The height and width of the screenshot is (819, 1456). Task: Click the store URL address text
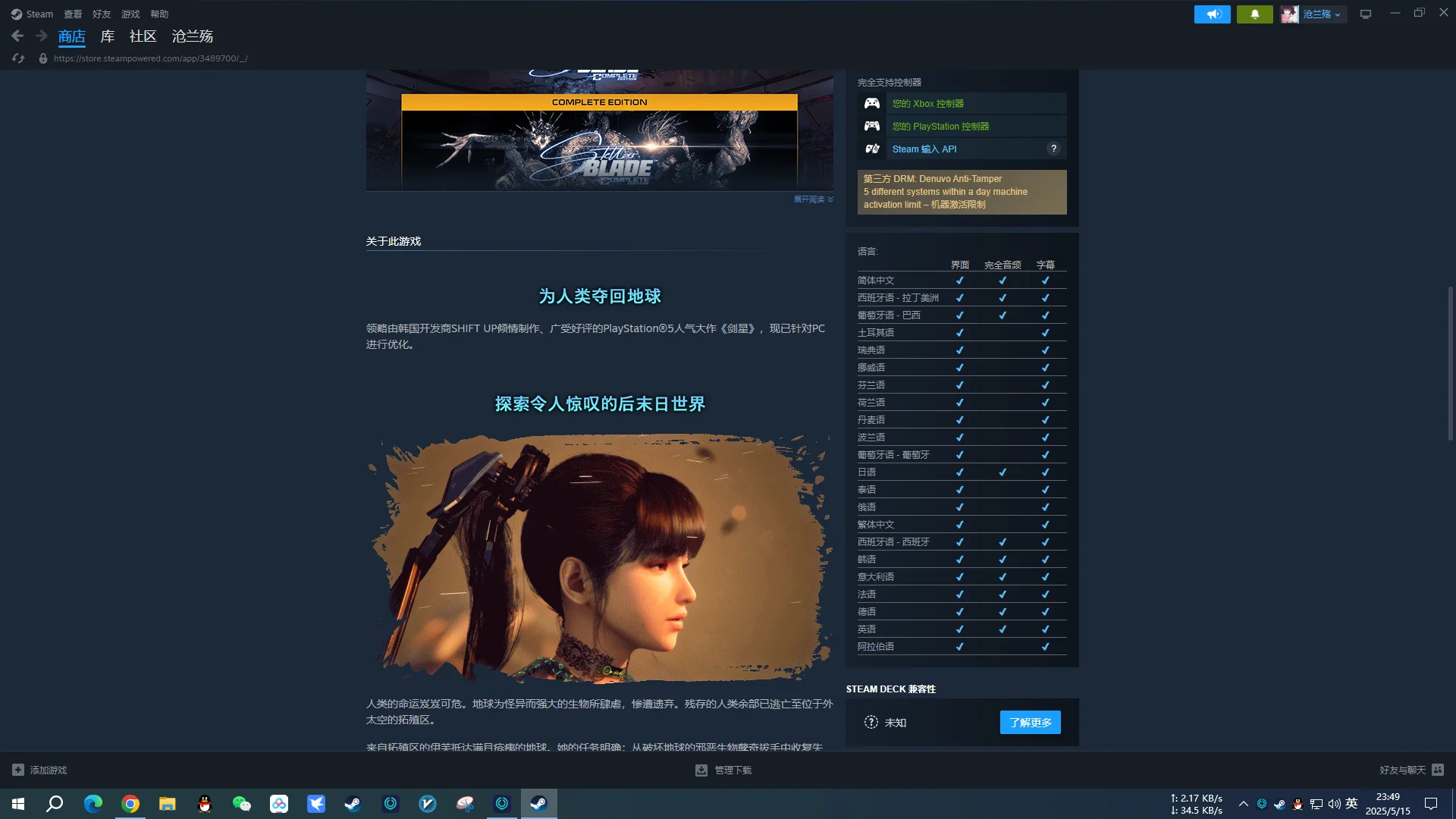click(150, 58)
